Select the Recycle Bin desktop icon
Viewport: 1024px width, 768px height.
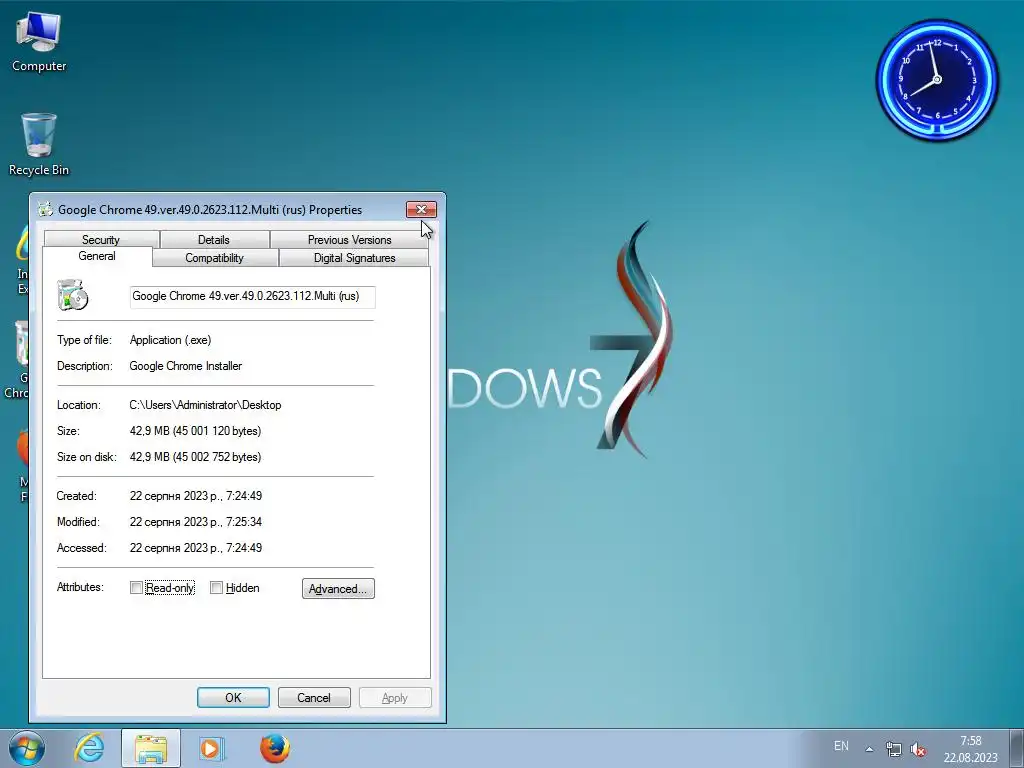tap(39, 145)
